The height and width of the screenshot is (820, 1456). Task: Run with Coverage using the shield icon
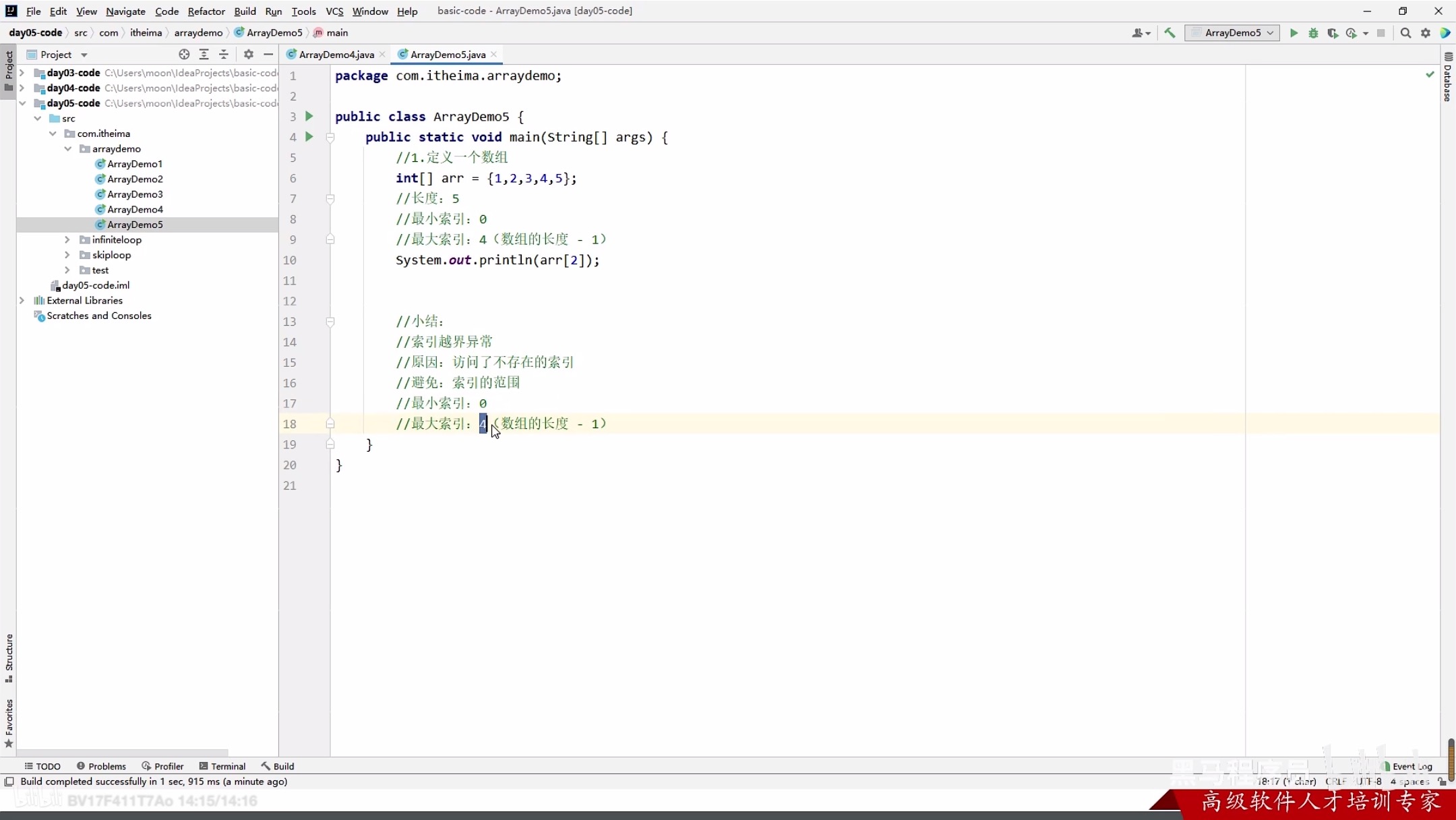click(1333, 32)
